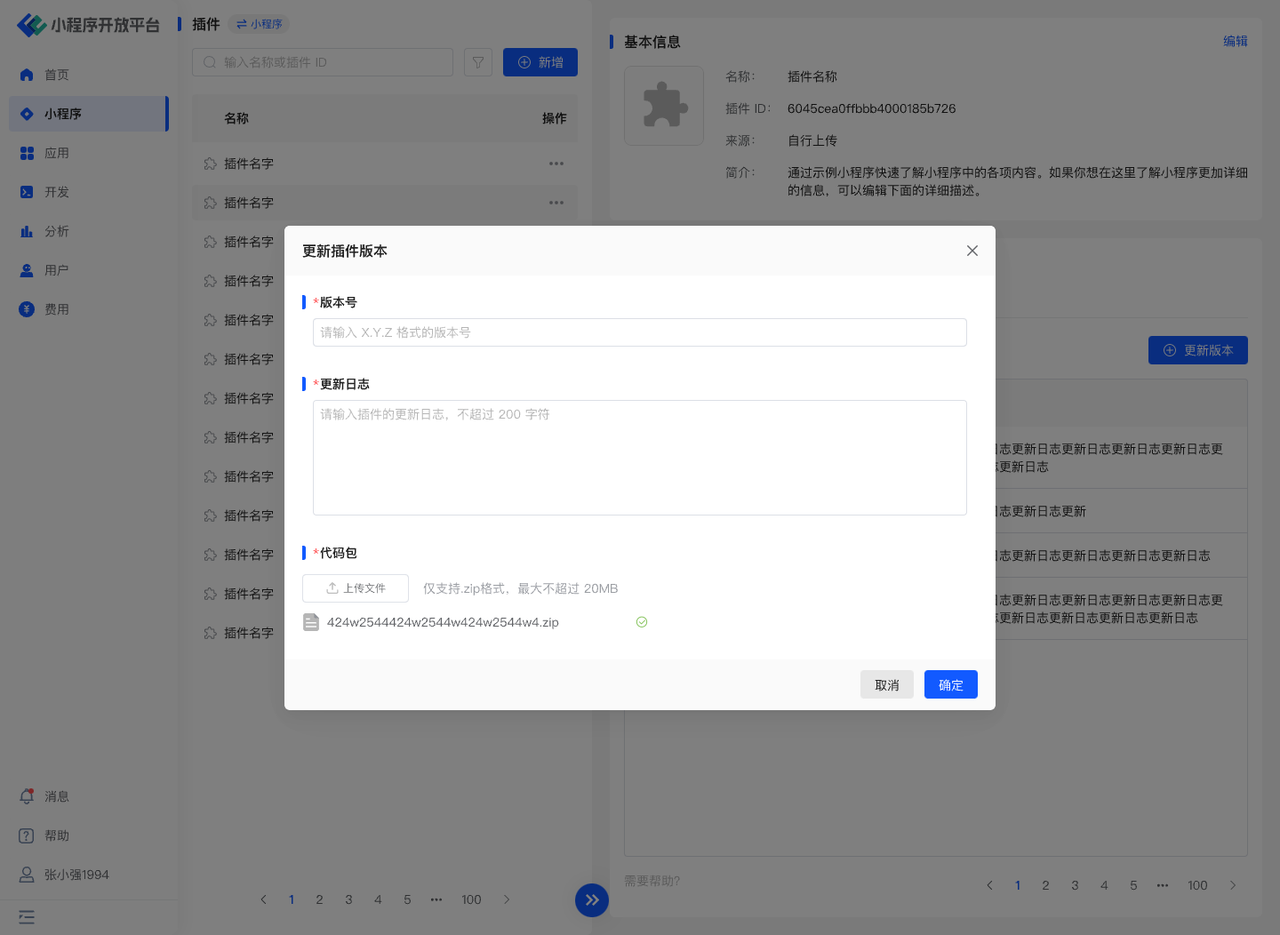1280x935 pixels.
Task: Click 取消 to cancel the dialog
Action: click(x=886, y=685)
